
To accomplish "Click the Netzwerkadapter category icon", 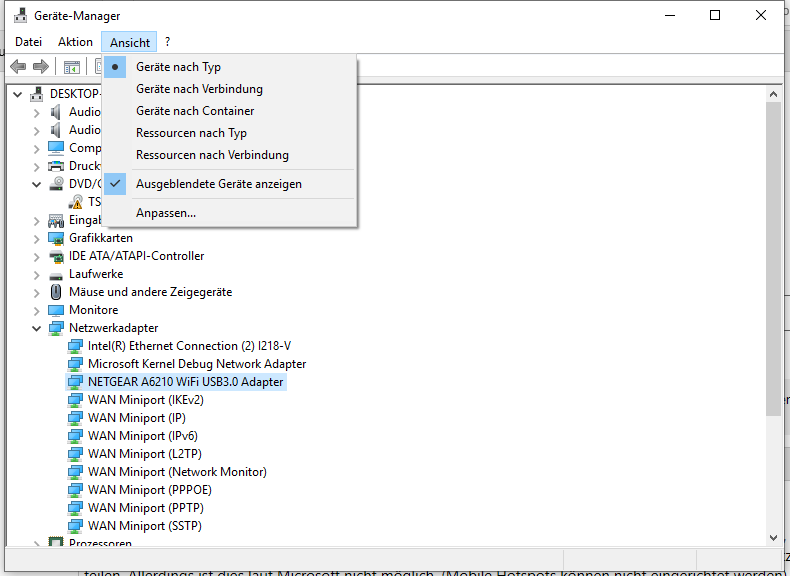I will pos(56,328).
